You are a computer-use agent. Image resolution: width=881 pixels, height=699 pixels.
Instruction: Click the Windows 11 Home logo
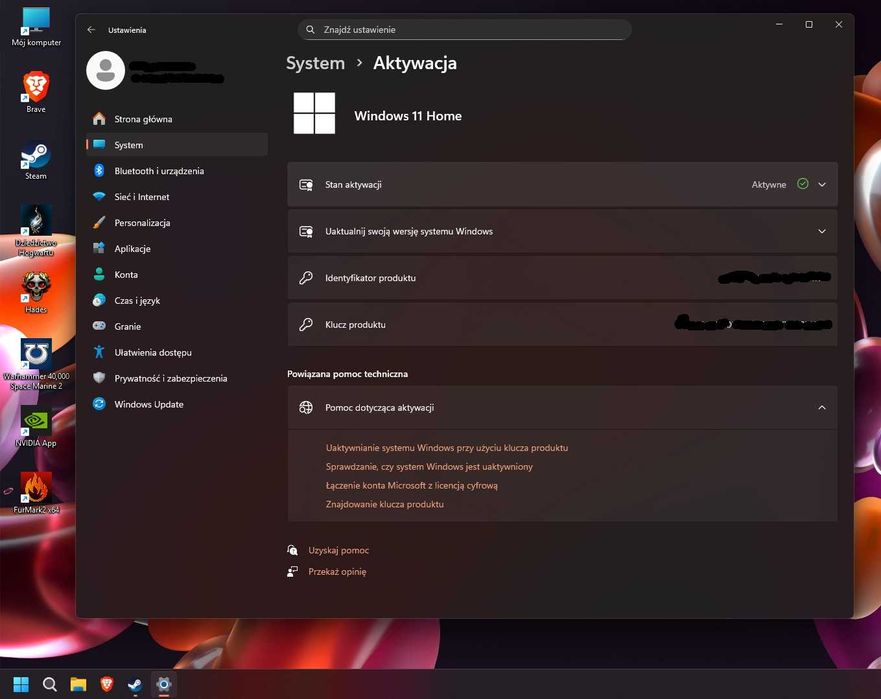(x=314, y=113)
